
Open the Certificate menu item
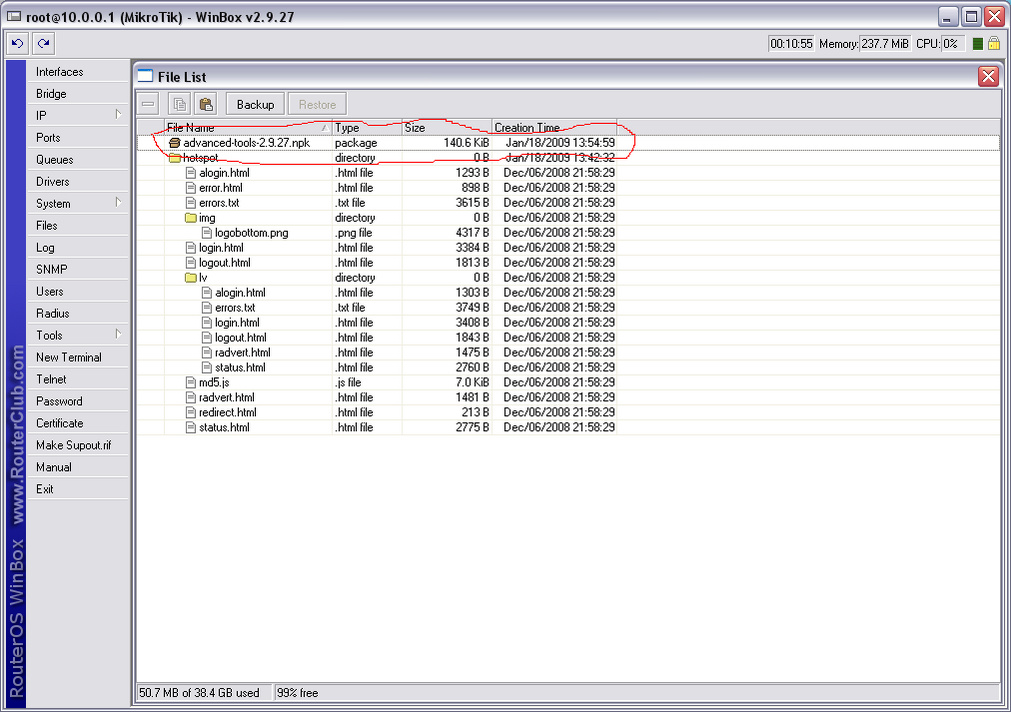pyautogui.click(x=77, y=422)
